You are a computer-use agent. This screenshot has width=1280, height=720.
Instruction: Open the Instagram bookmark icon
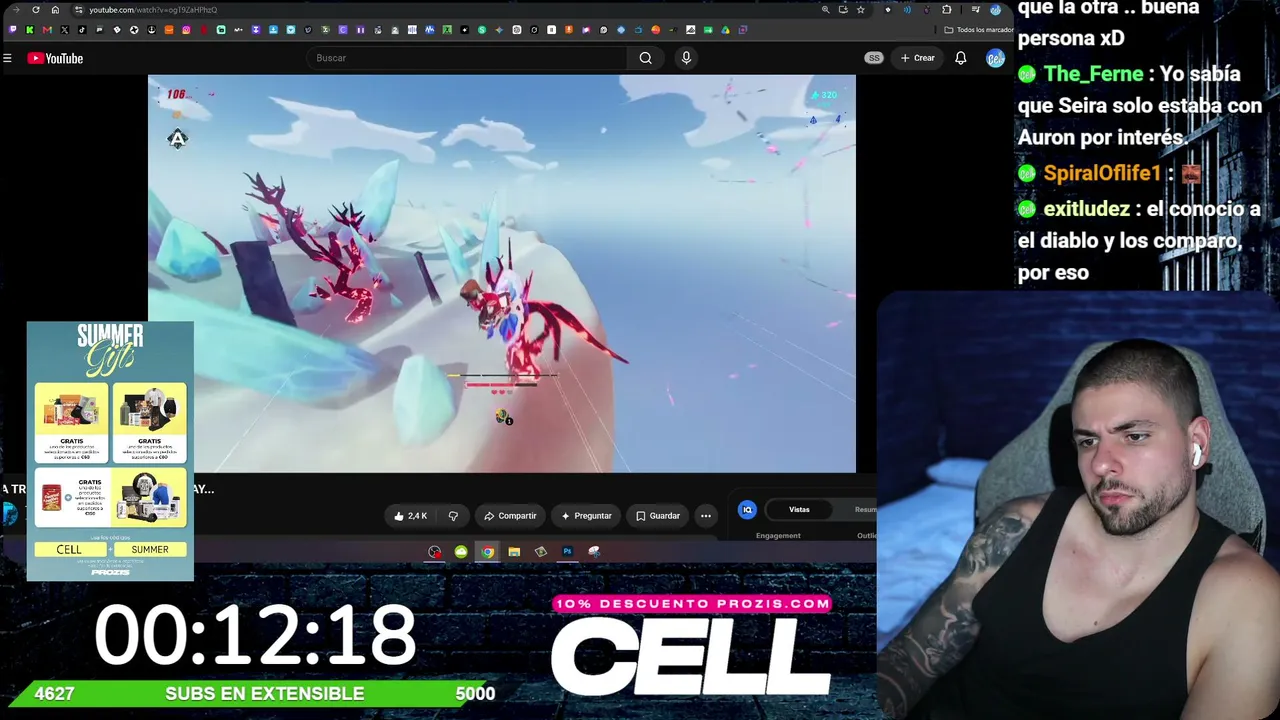(186, 30)
